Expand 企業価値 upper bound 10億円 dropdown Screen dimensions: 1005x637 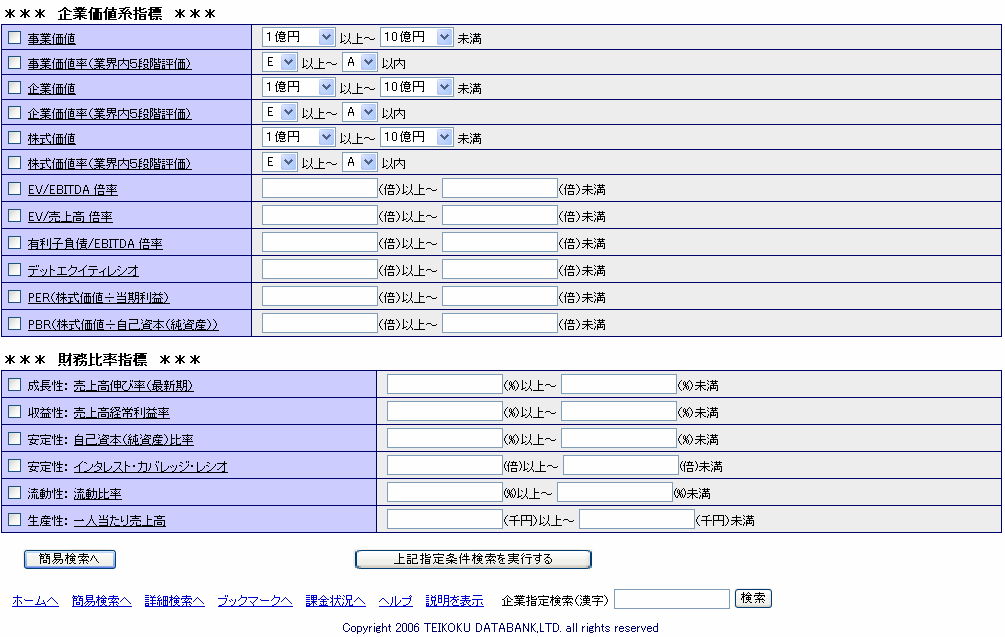click(x=417, y=87)
